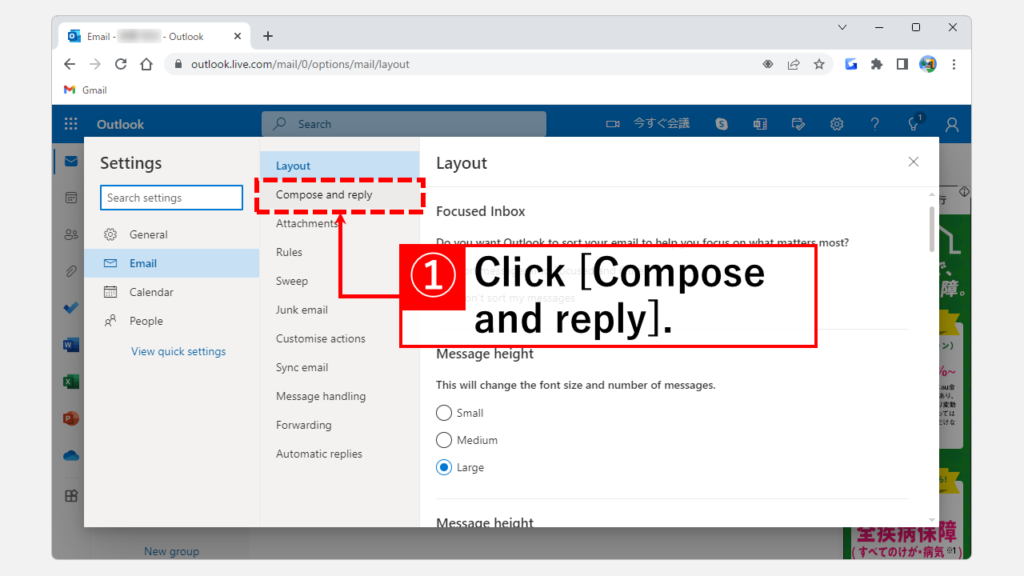Open the account profile icon in header
The image size is (1024, 576).
[952, 124]
